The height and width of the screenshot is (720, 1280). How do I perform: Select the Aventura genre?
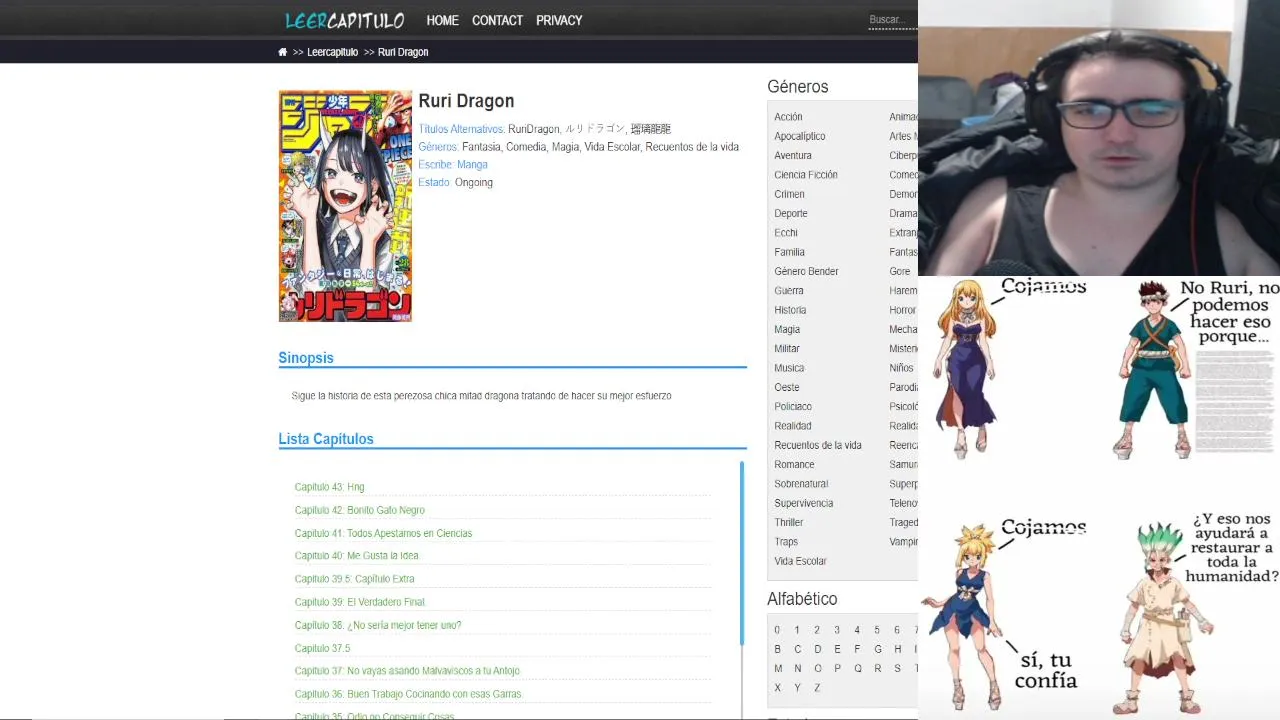point(793,155)
